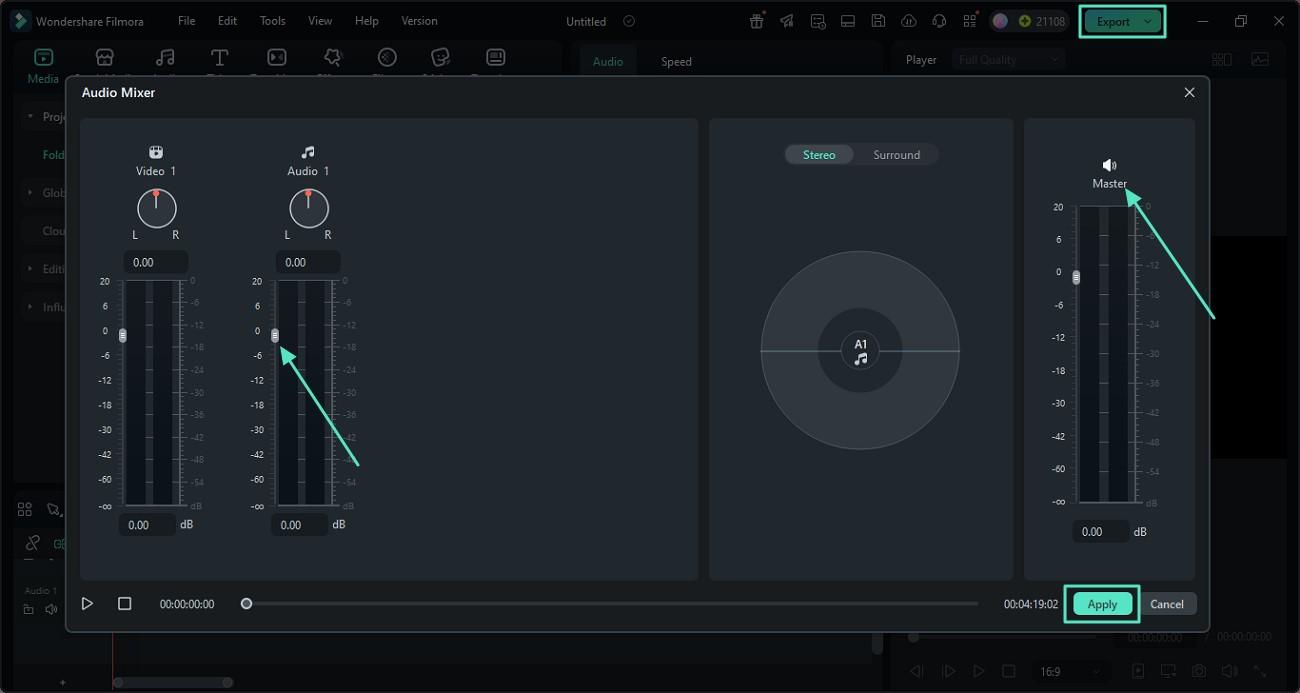Viewport: 1300px width, 693px height.
Task: Click the paper plane share icon
Action: 788,21
